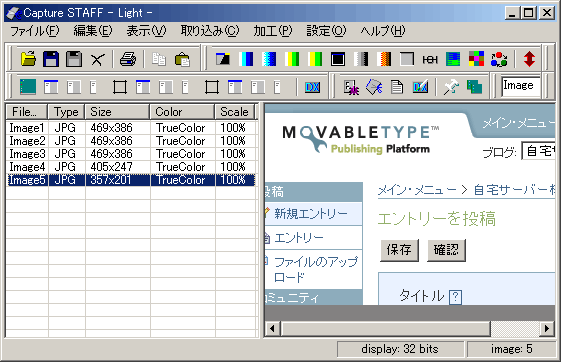The width and height of the screenshot is (561, 362).
Task: Open the 取り込み(C) menu
Action: pos(210,31)
